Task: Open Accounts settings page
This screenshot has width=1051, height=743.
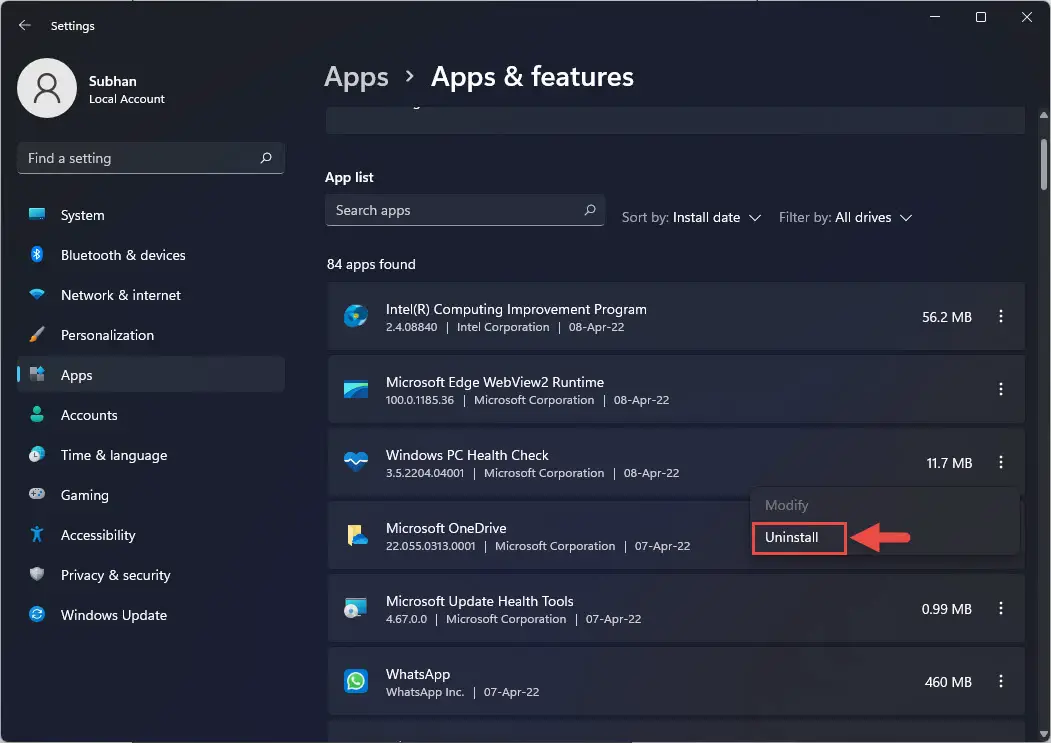Action: pyautogui.click(x=150, y=414)
